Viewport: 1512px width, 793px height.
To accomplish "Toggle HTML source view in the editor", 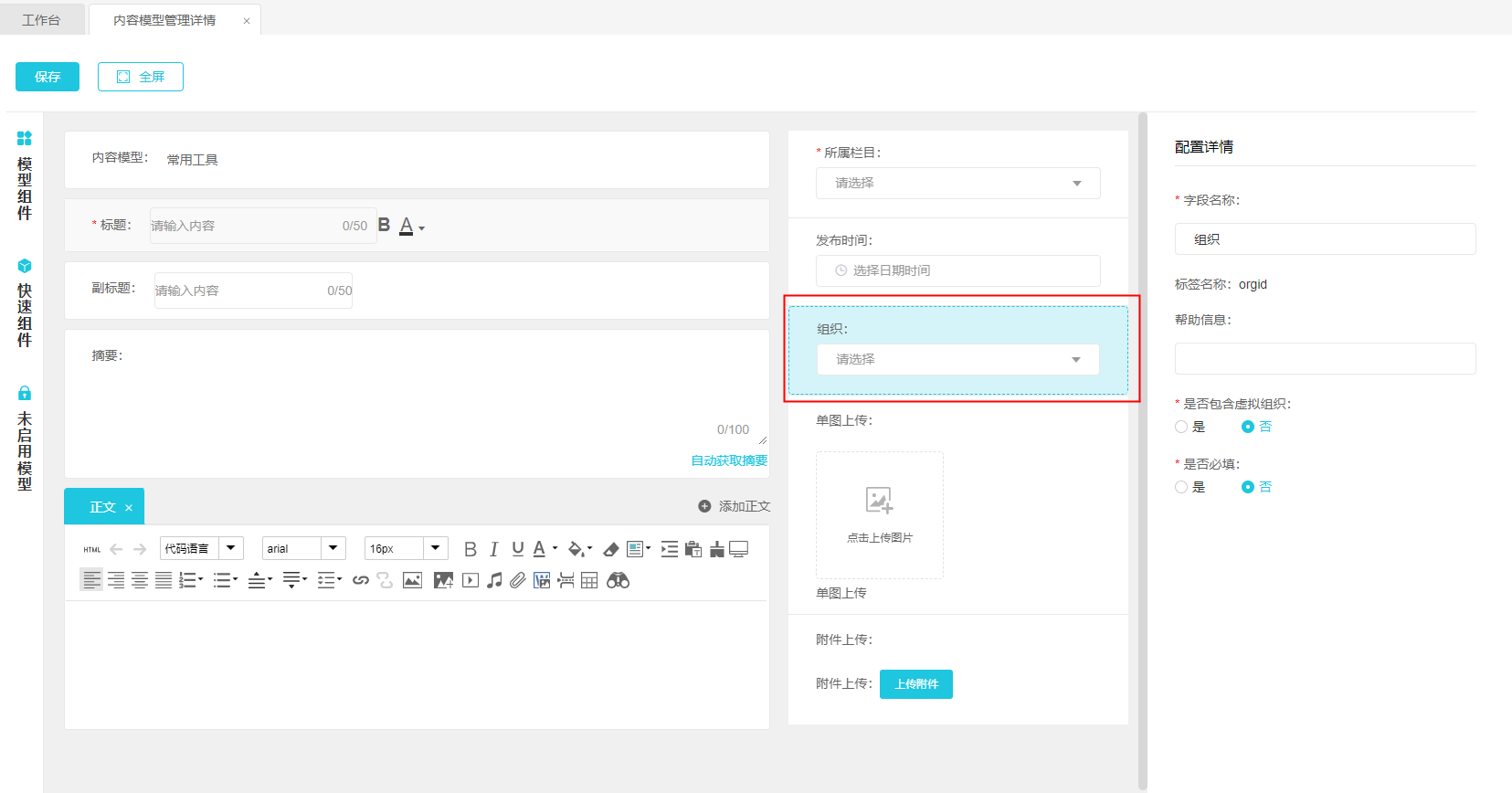I will (x=91, y=549).
